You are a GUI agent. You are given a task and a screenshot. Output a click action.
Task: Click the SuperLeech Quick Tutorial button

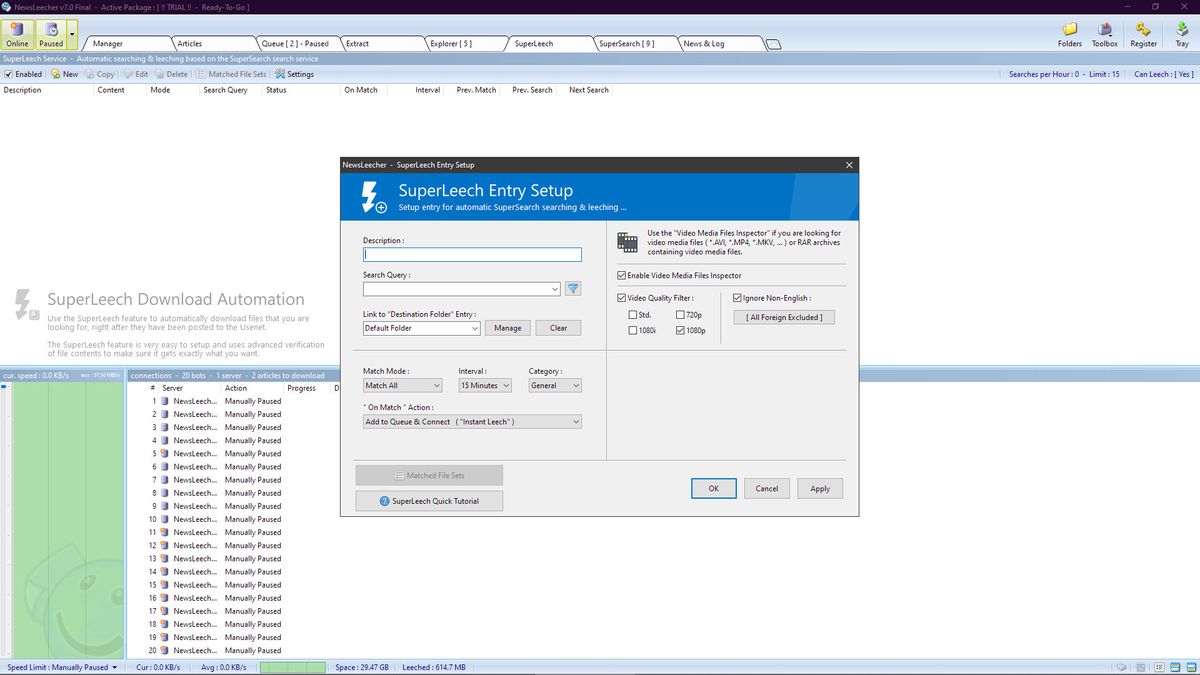point(428,500)
